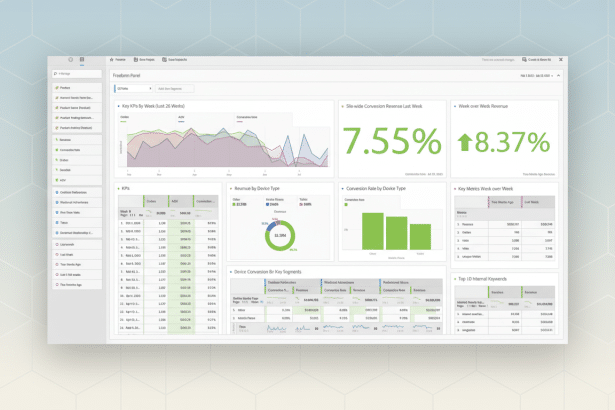This screenshot has height=410, width=615.
Task: Select the Conversion Rate metric in the sidebar
Action: point(77,150)
